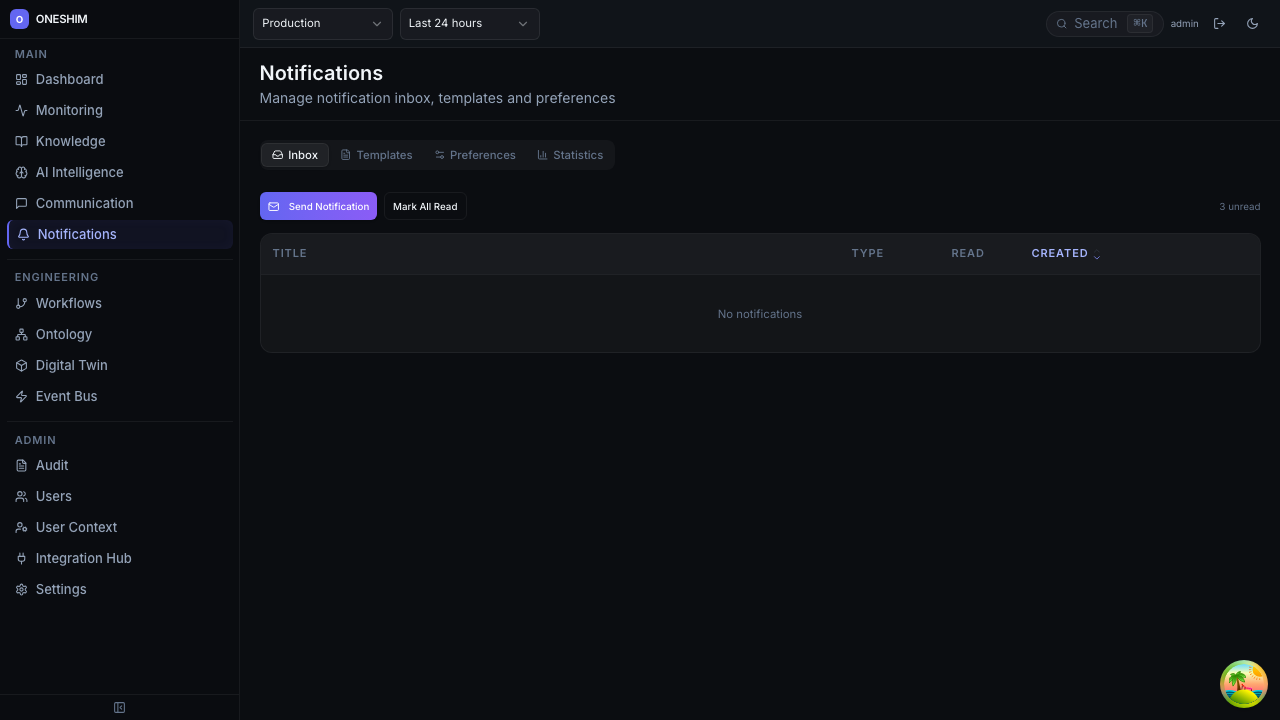Open the Dashboard from the sidebar
This screenshot has width=1280, height=720.
click(x=69, y=79)
